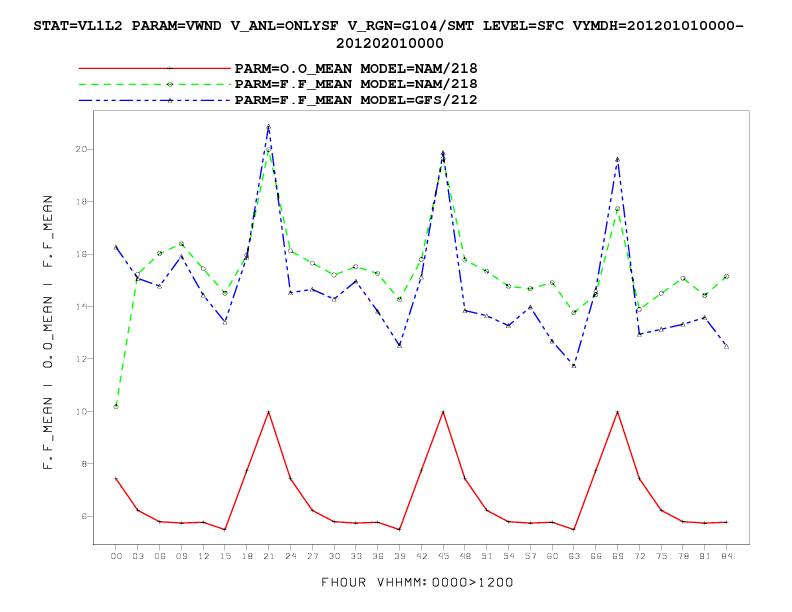792x612 pixels.
Task: Click y-axis tick label 10
Action: pos(81,412)
